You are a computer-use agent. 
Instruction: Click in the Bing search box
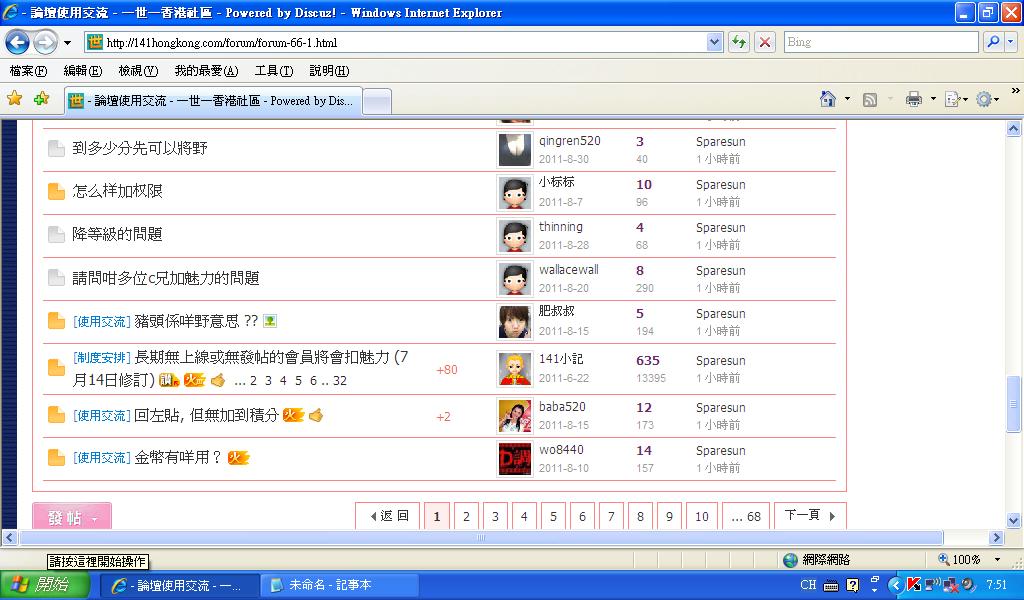tap(878, 42)
